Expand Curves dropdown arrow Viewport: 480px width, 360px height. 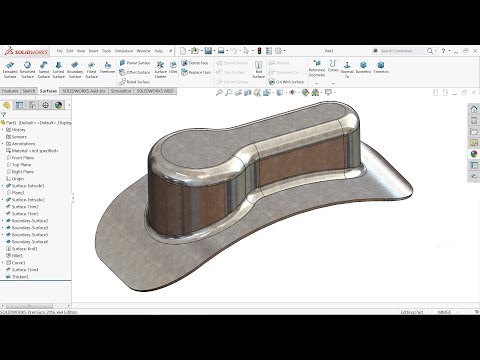pyautogui.click(x=333, y=83)
